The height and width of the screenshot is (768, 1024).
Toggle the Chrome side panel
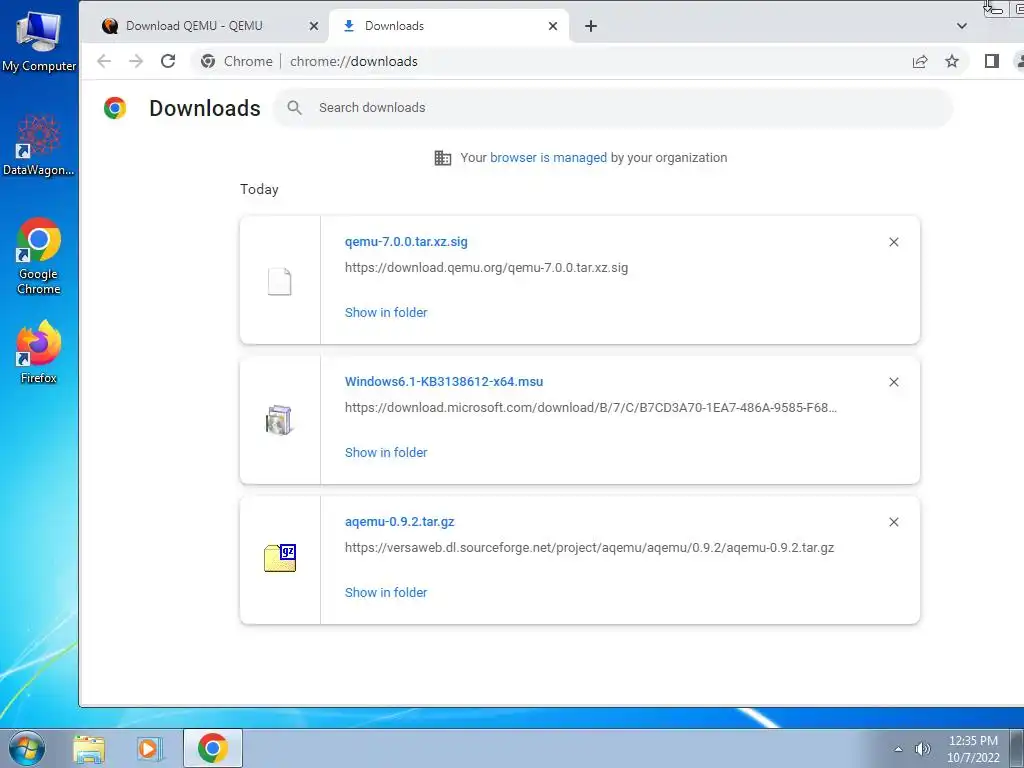click(x=991, y=61)
